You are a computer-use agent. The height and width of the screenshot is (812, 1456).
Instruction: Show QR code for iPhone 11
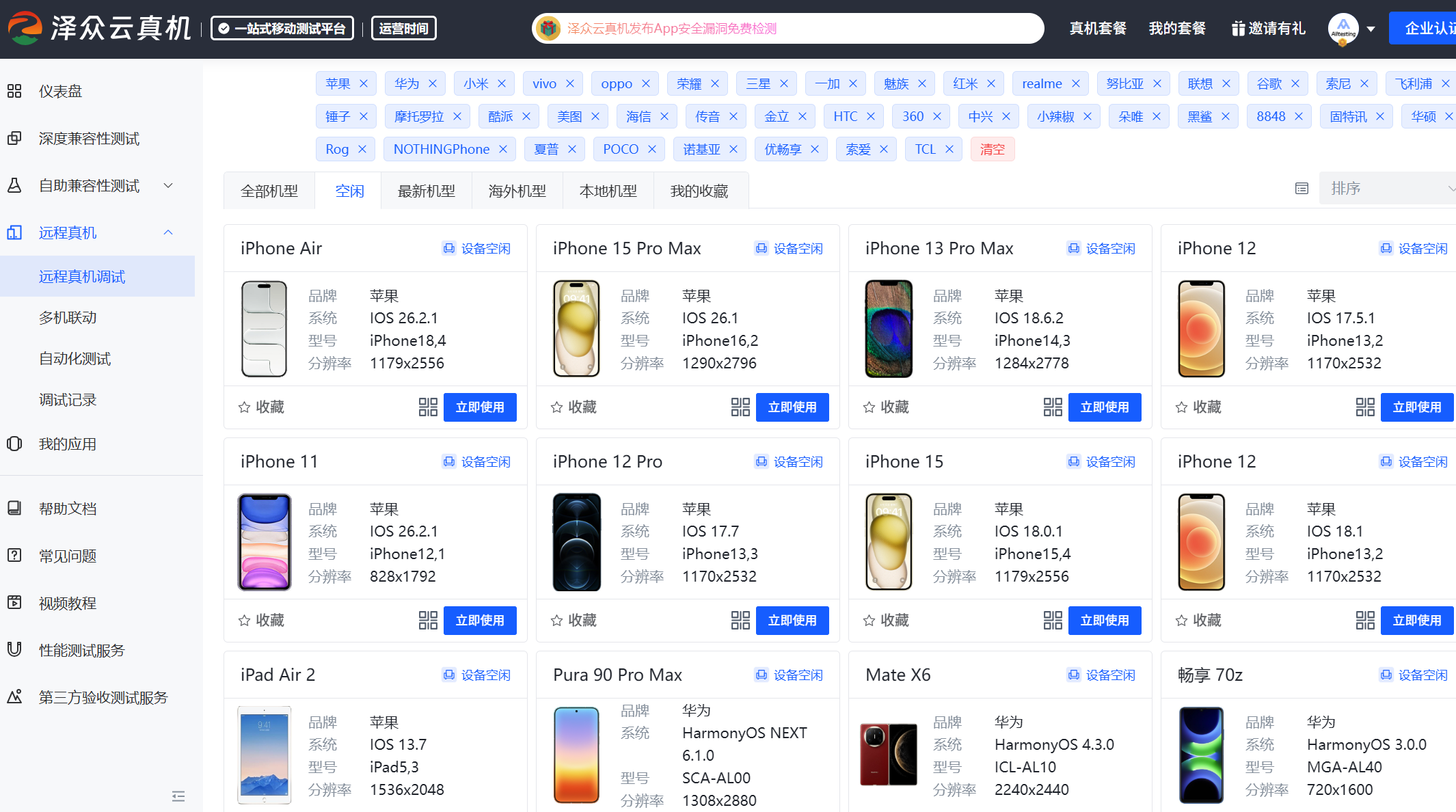[x=428, y=621]
